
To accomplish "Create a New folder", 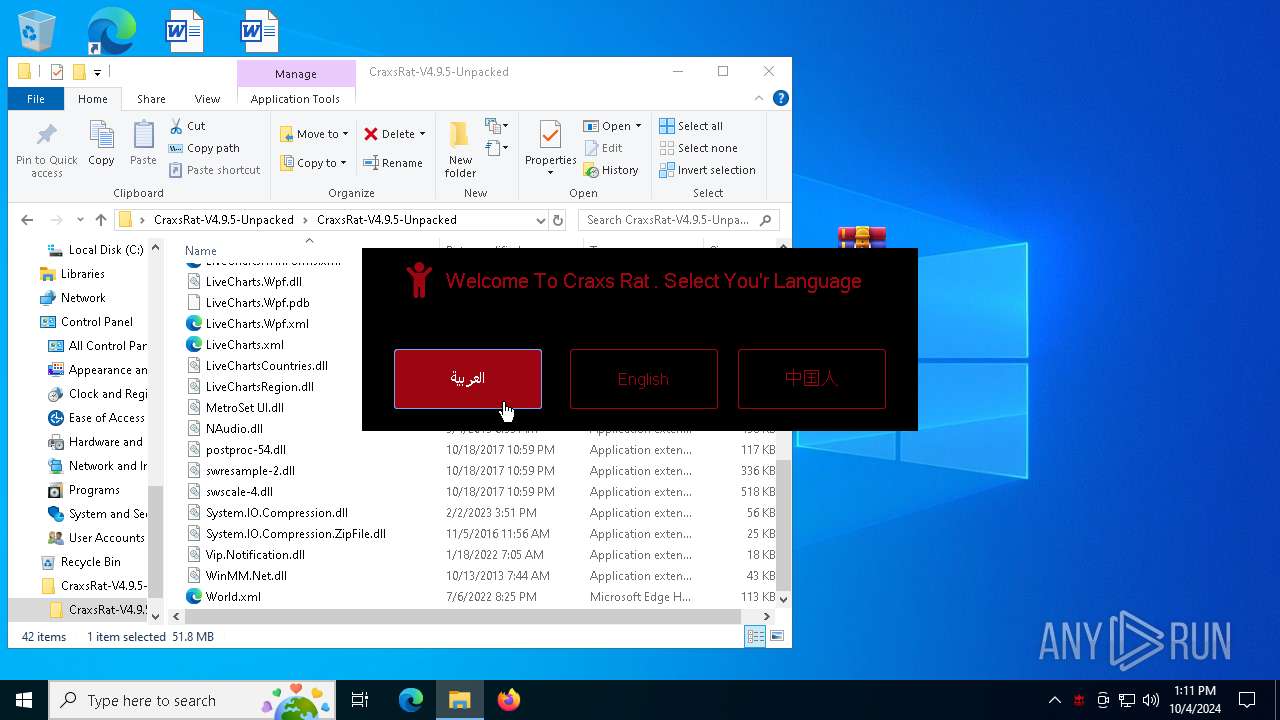I will click(460, 150).
